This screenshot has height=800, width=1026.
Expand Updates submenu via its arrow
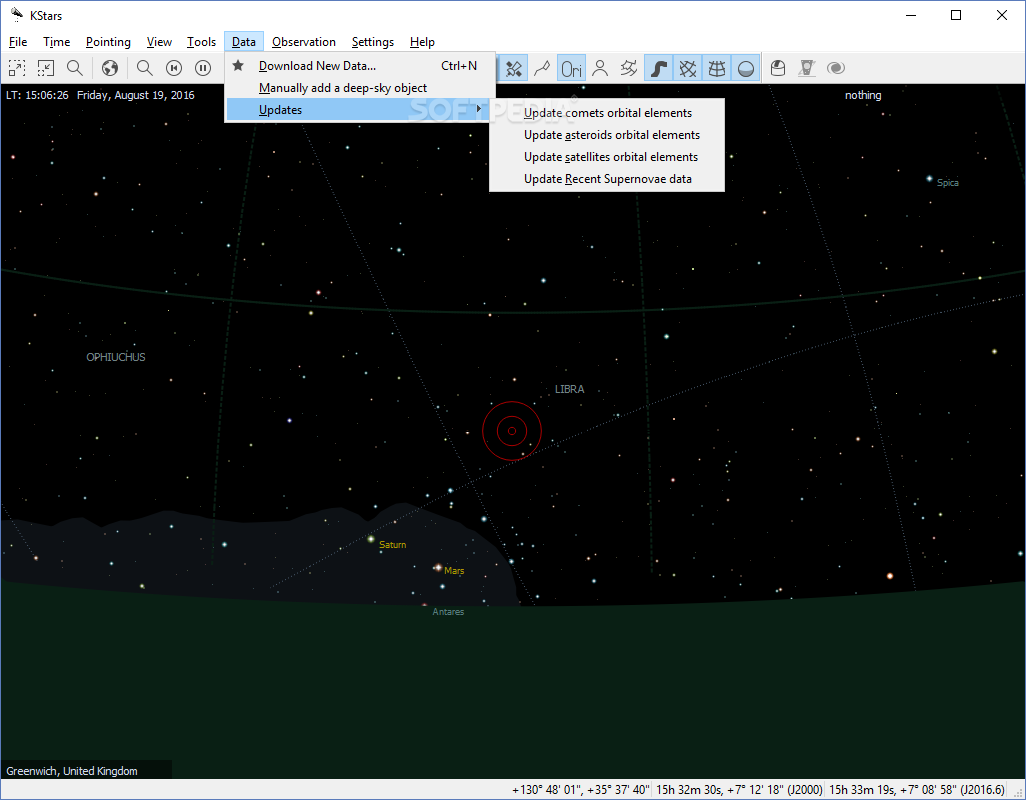point(480,109)
